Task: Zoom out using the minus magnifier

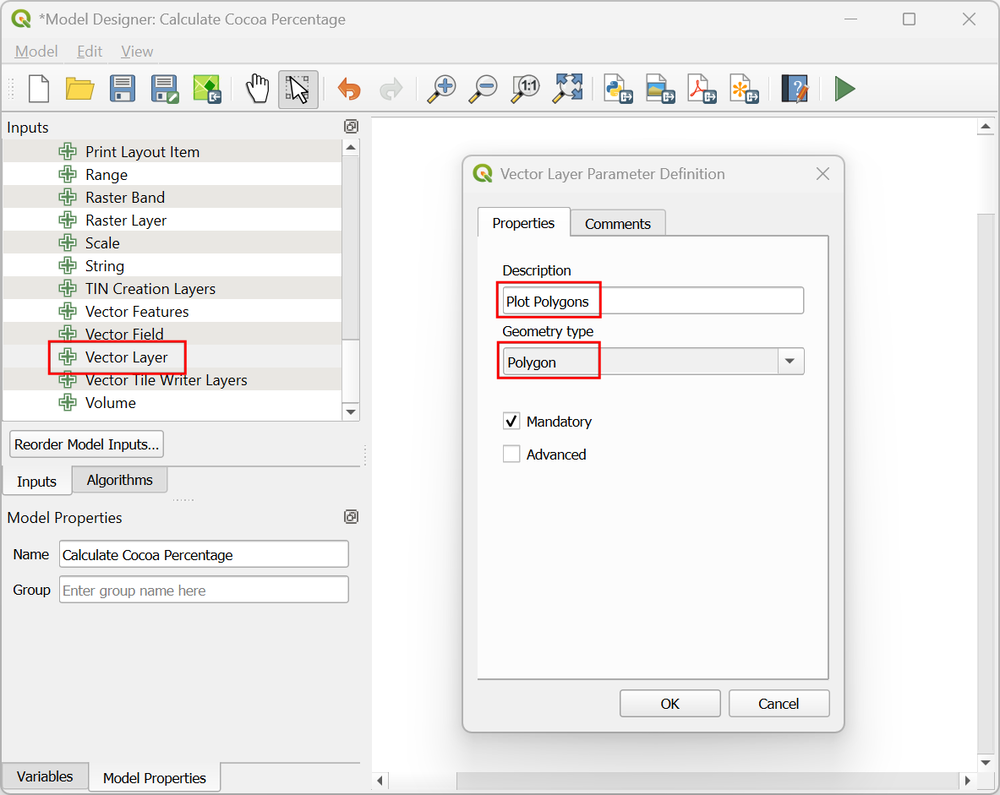Action: [483, 89]
